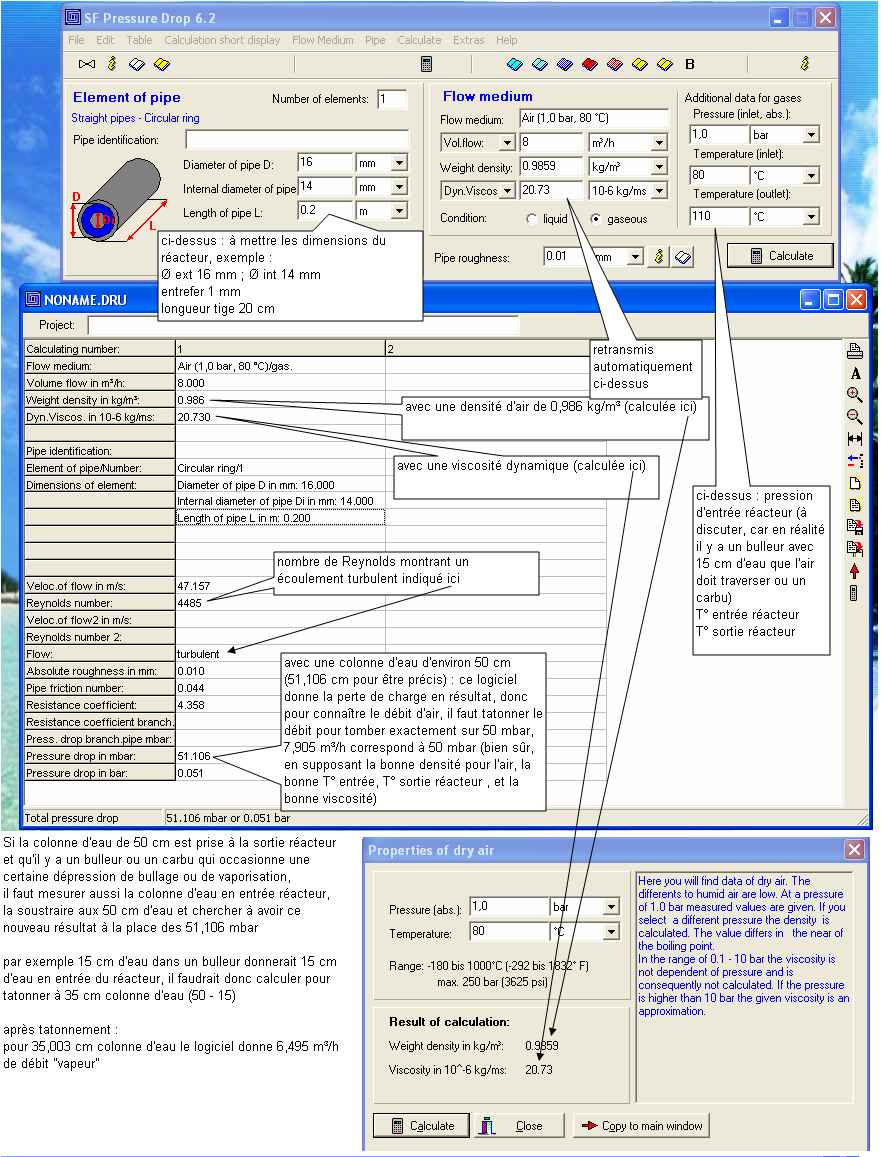Click the bold 'B' toolbar icon
This screenshot has height=1157, width=881.
click(690, 65)
